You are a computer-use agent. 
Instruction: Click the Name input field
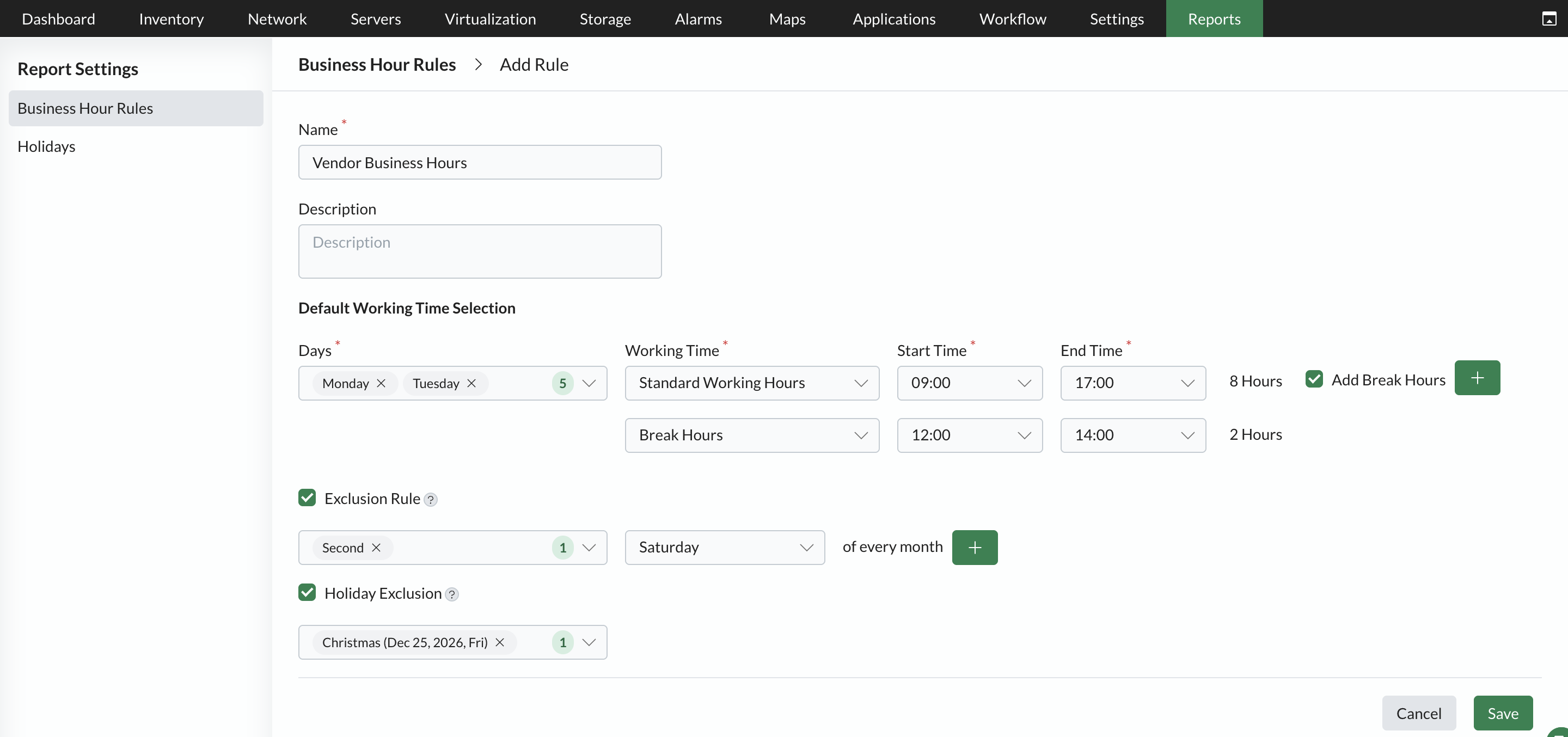coord(480,163)
